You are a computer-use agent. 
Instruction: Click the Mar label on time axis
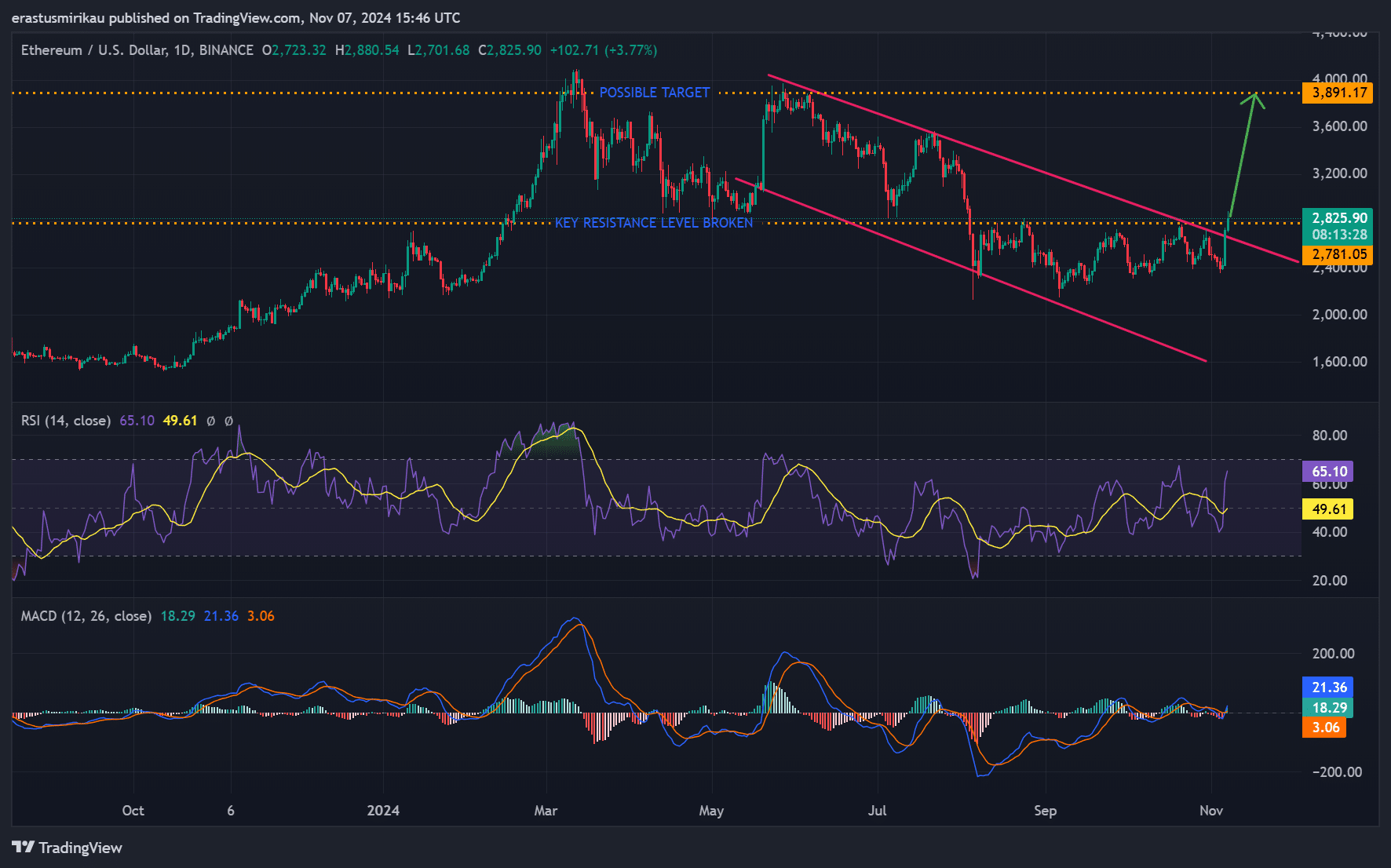546,811
